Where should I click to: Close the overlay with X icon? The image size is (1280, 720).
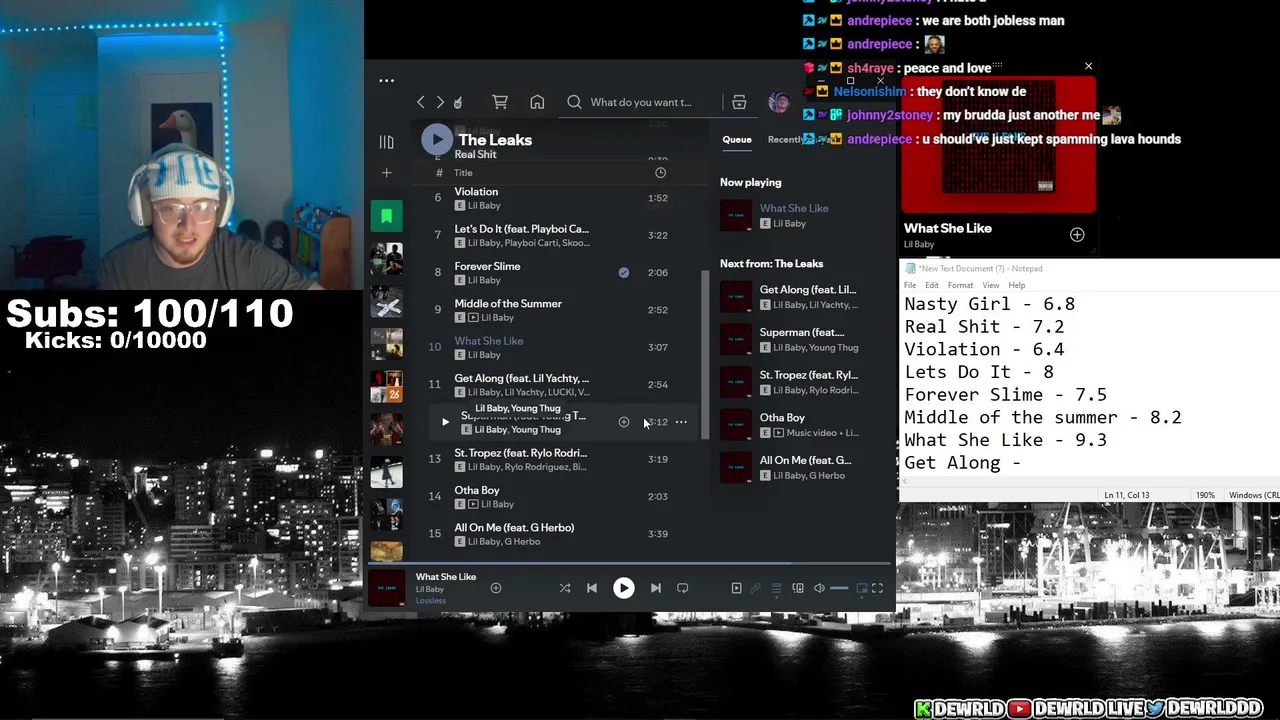(1088, 67)
